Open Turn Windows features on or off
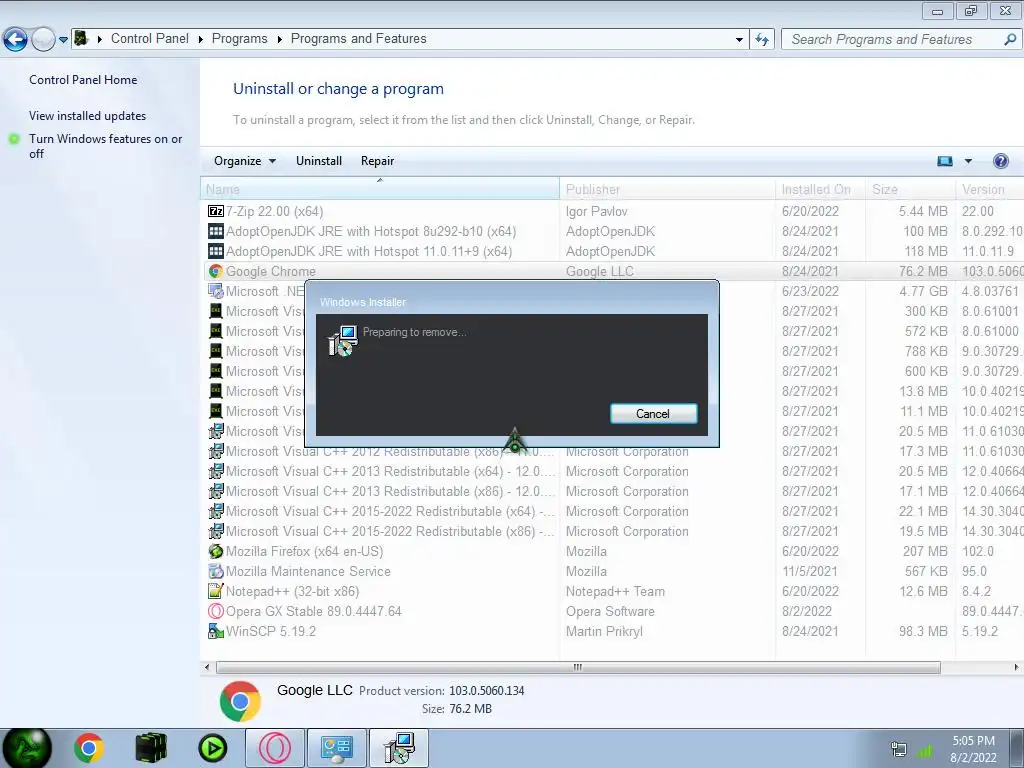This screenshot has height=768, width=1024. 105,146
